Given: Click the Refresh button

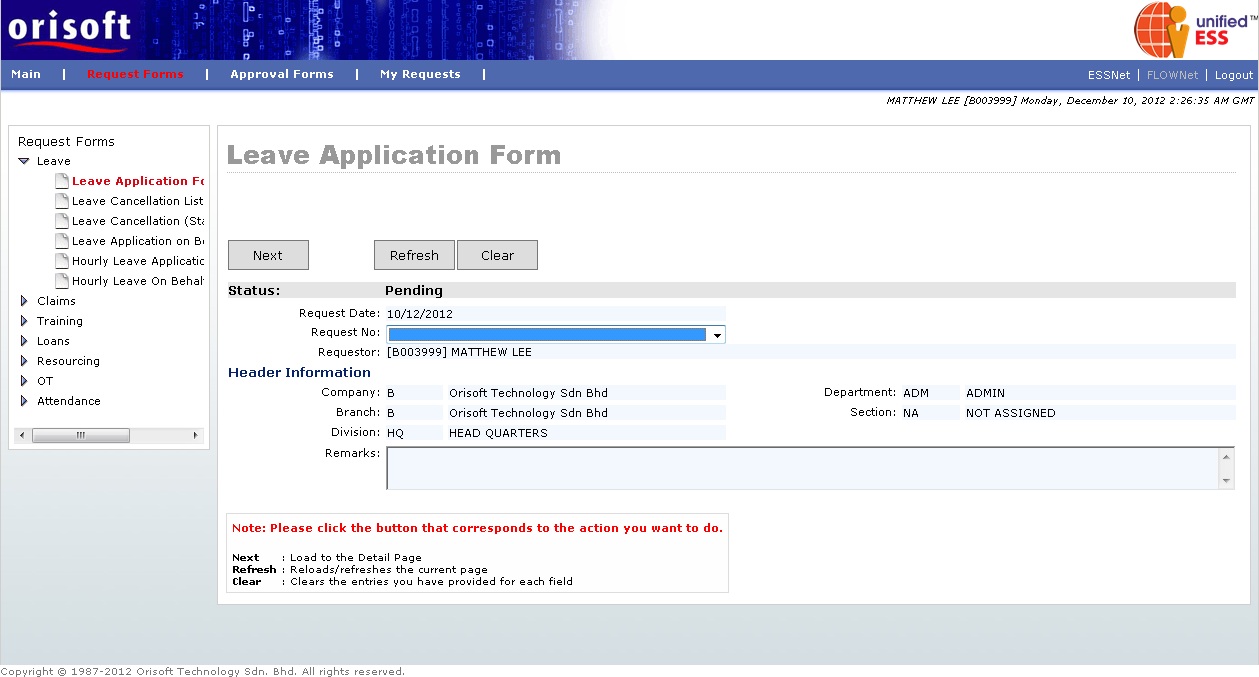Looking at the screenshot, I should (x=414, y=255).
